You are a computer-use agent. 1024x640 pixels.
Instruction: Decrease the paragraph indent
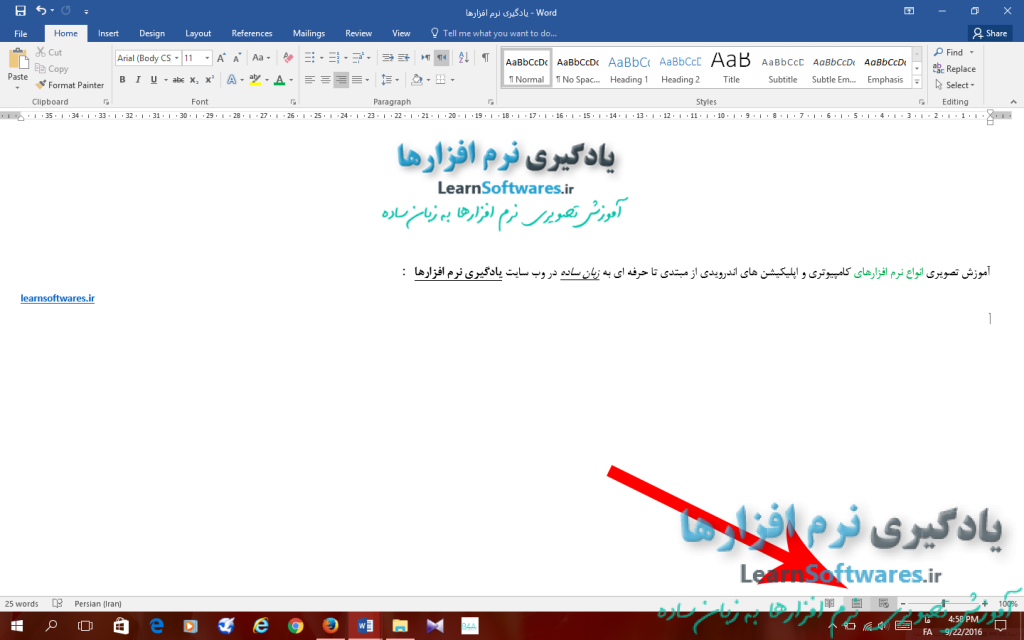pyautogui.click(x=388, y=57)
